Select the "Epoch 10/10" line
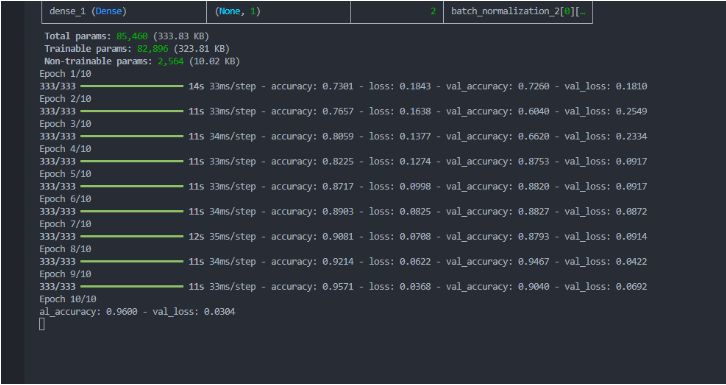Viewport: 726px width, 385px height. click(68, 299)
